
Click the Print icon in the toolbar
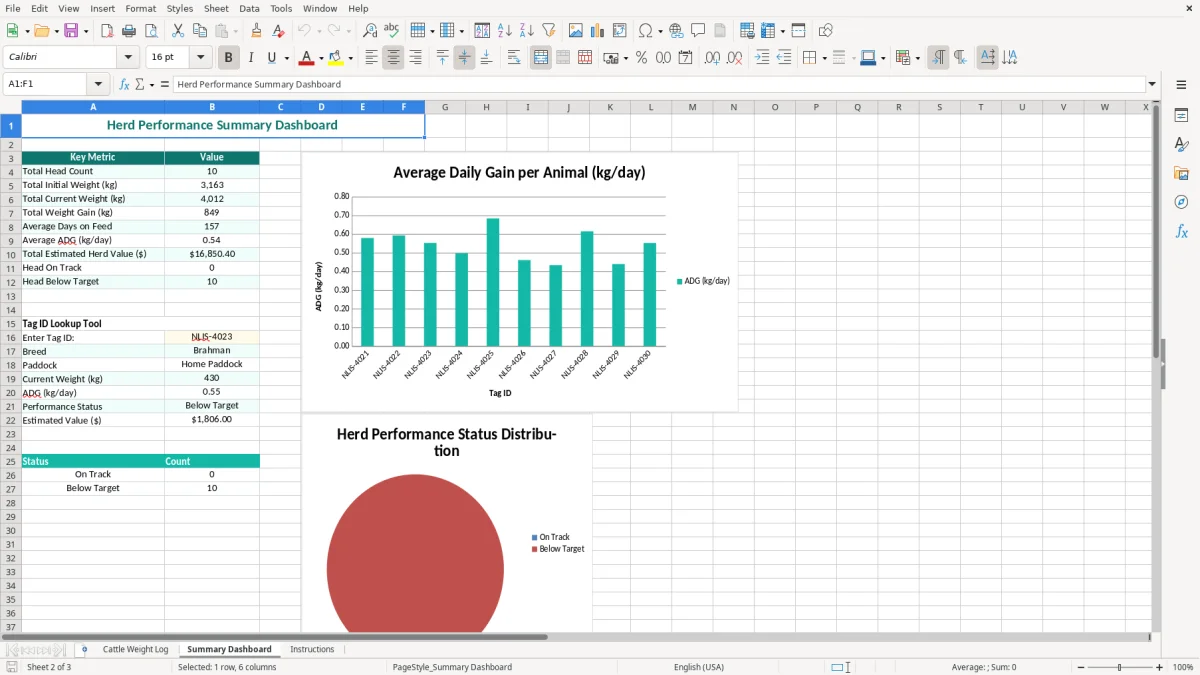coord(129,31)
